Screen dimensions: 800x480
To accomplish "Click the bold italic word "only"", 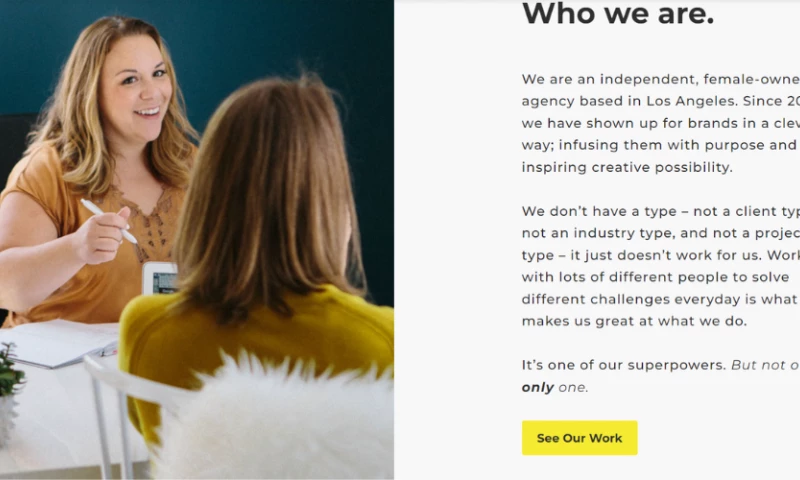I will [x=538, y=387].
